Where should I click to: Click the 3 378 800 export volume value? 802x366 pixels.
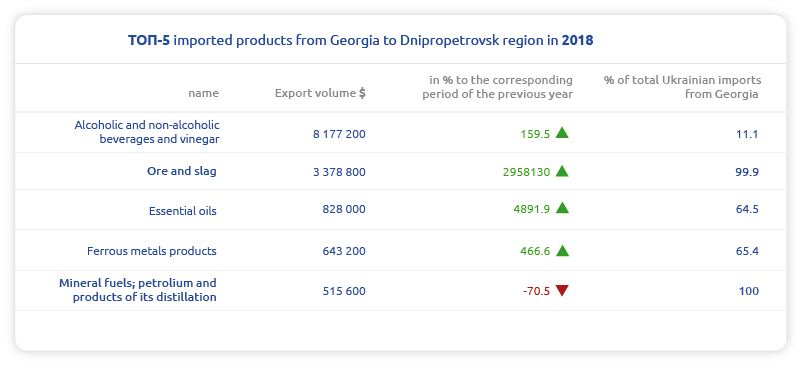340,172
